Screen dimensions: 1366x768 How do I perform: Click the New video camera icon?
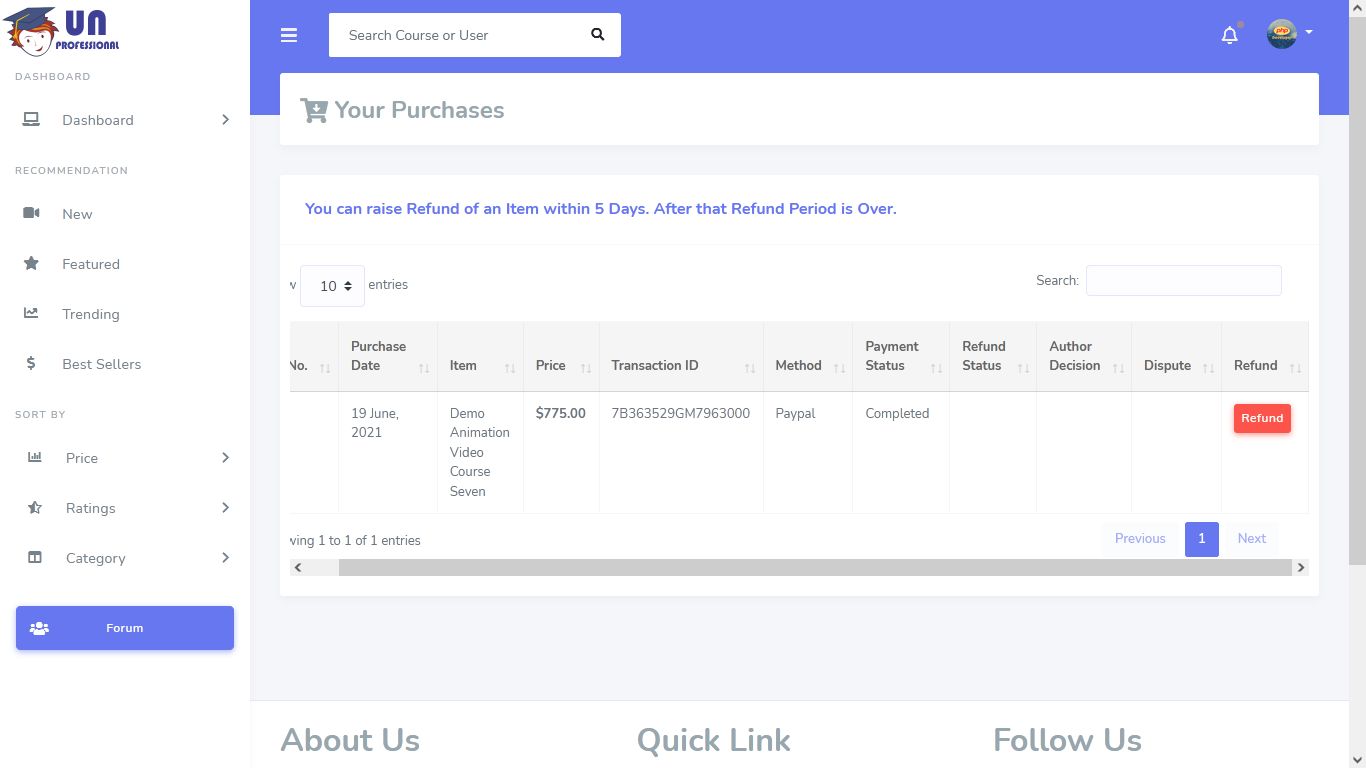31,214
